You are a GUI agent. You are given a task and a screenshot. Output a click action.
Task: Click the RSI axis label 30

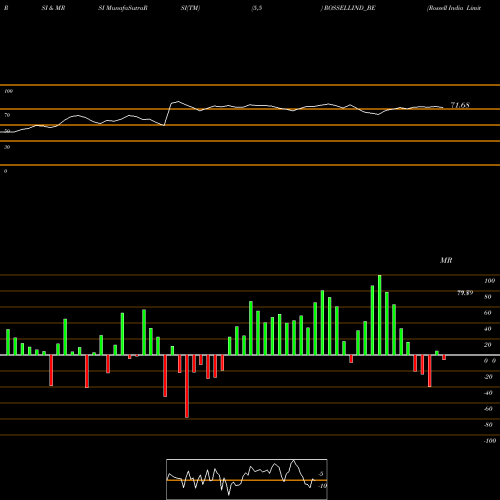tap(7, 147)
